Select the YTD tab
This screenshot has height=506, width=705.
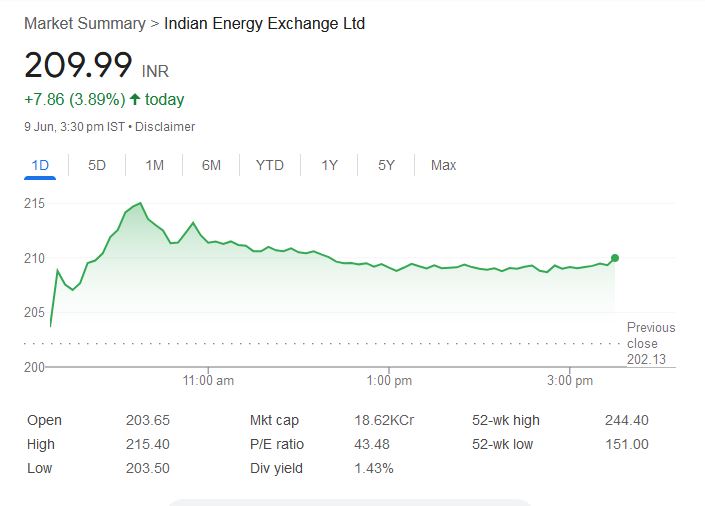click(x=269, y=165)
